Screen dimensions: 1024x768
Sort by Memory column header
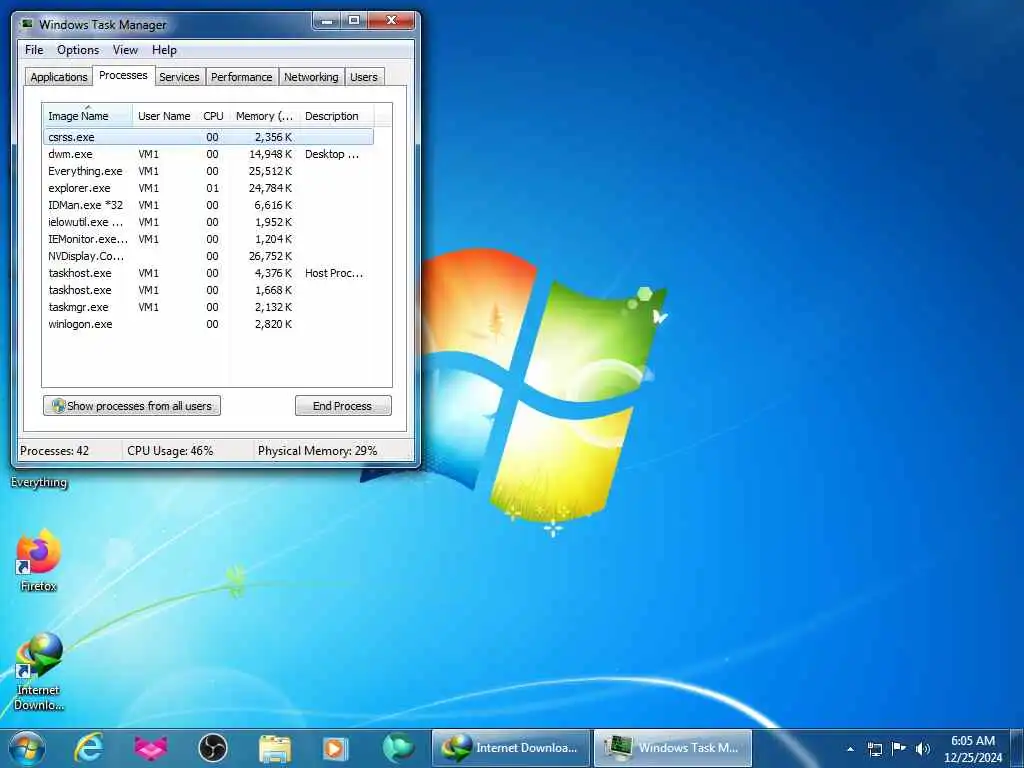pos(264,116)
